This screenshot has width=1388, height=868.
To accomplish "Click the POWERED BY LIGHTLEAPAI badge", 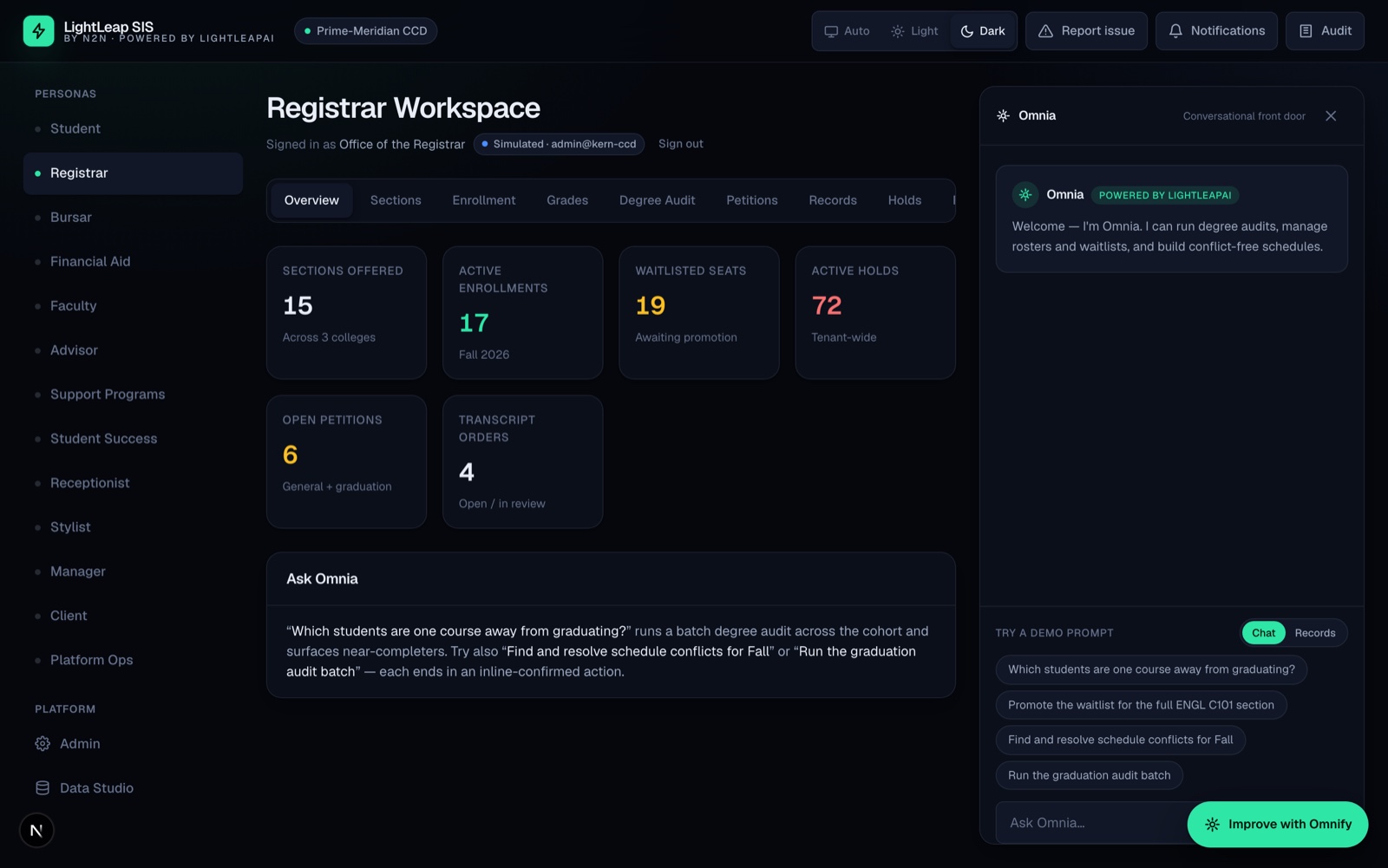I will tap(1165, 195).
